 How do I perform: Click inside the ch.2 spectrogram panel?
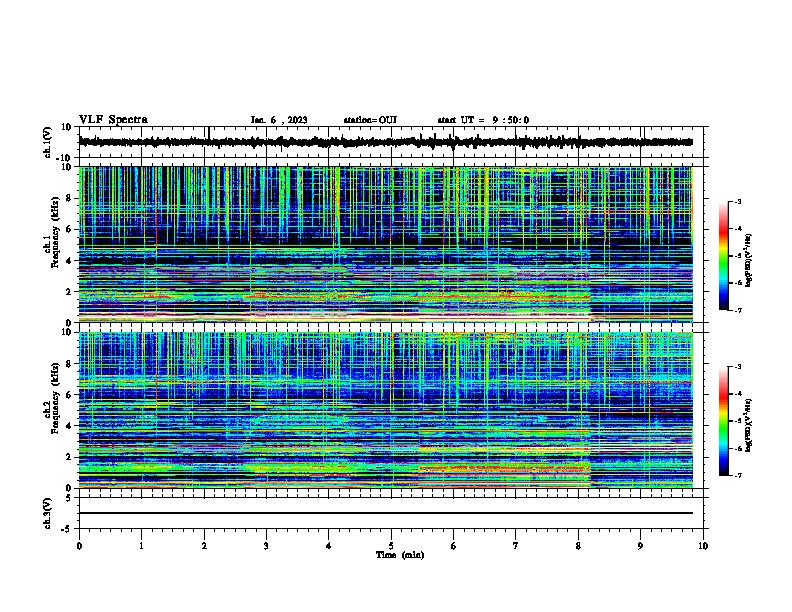point(386,410)
